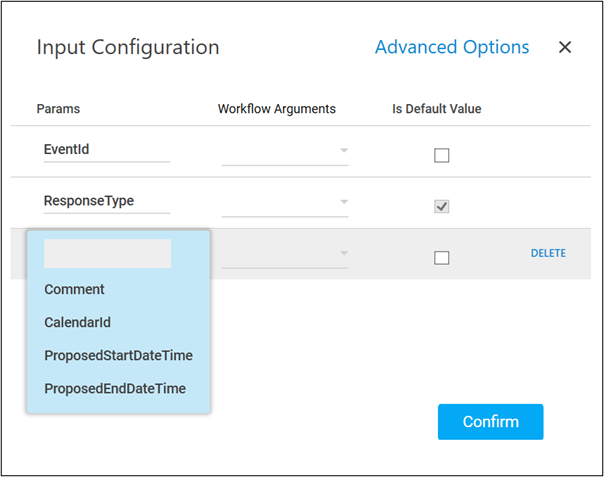604x477 pixels.
Task: Select ProposedEndDateTime from the dropdown list
Action: click(115, 389)
